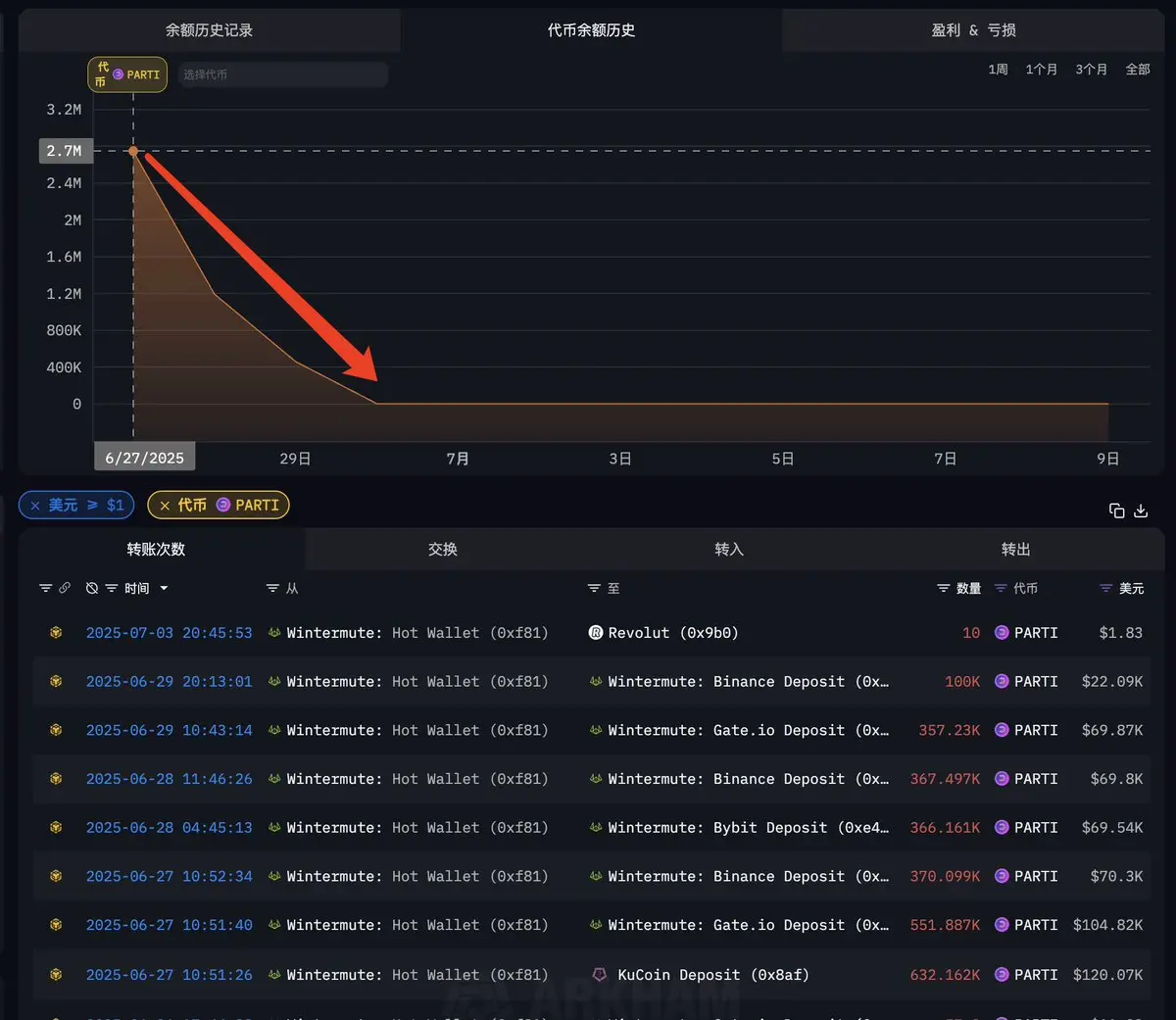Image resolution: width=1176 pixels, height=1020 pixels.
Task: Click the PARTI icon in the chart token chip
Action: (118, 74)
